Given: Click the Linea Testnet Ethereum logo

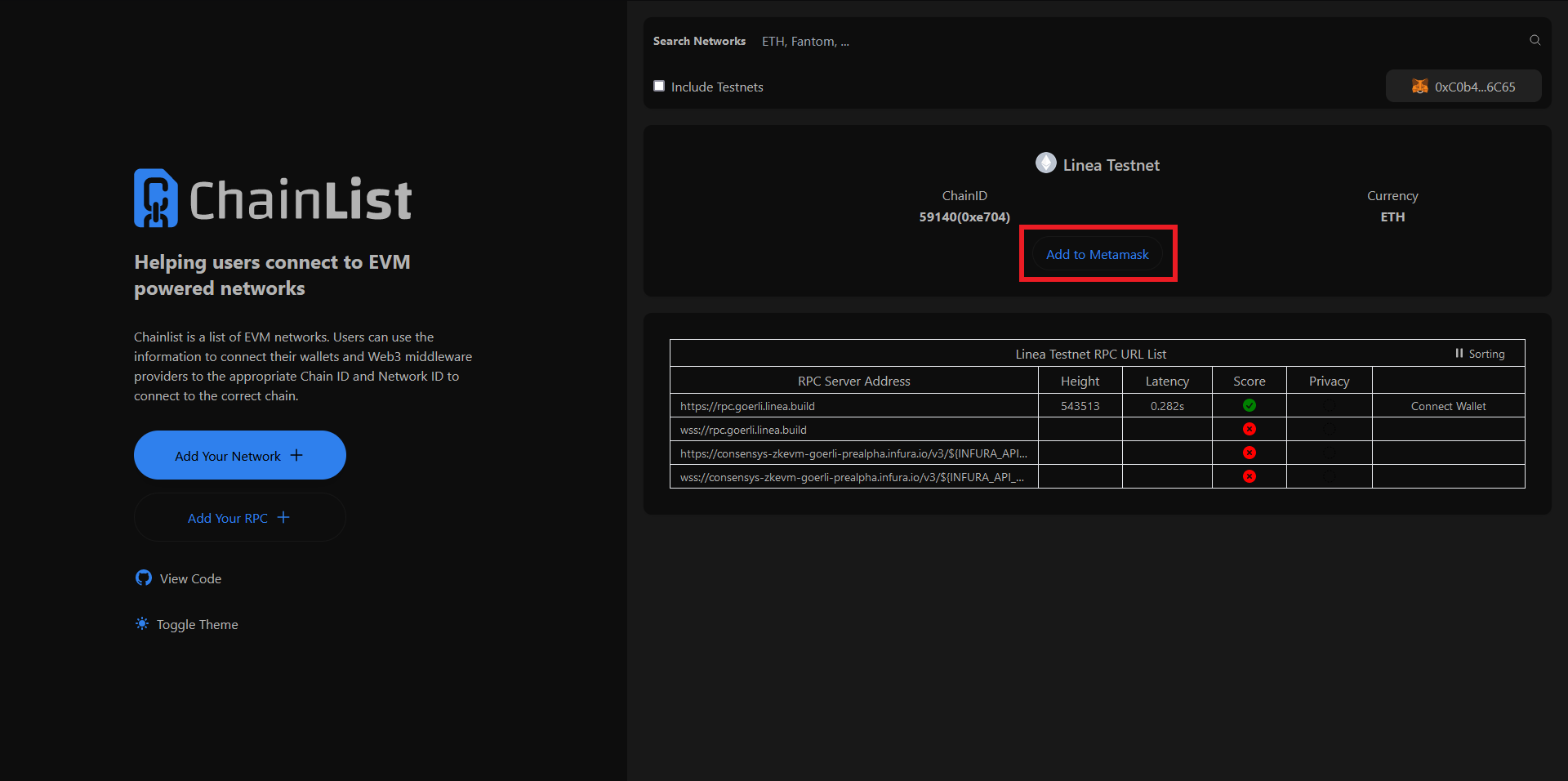Looking at the screenshot, I should click(1045, 163).
